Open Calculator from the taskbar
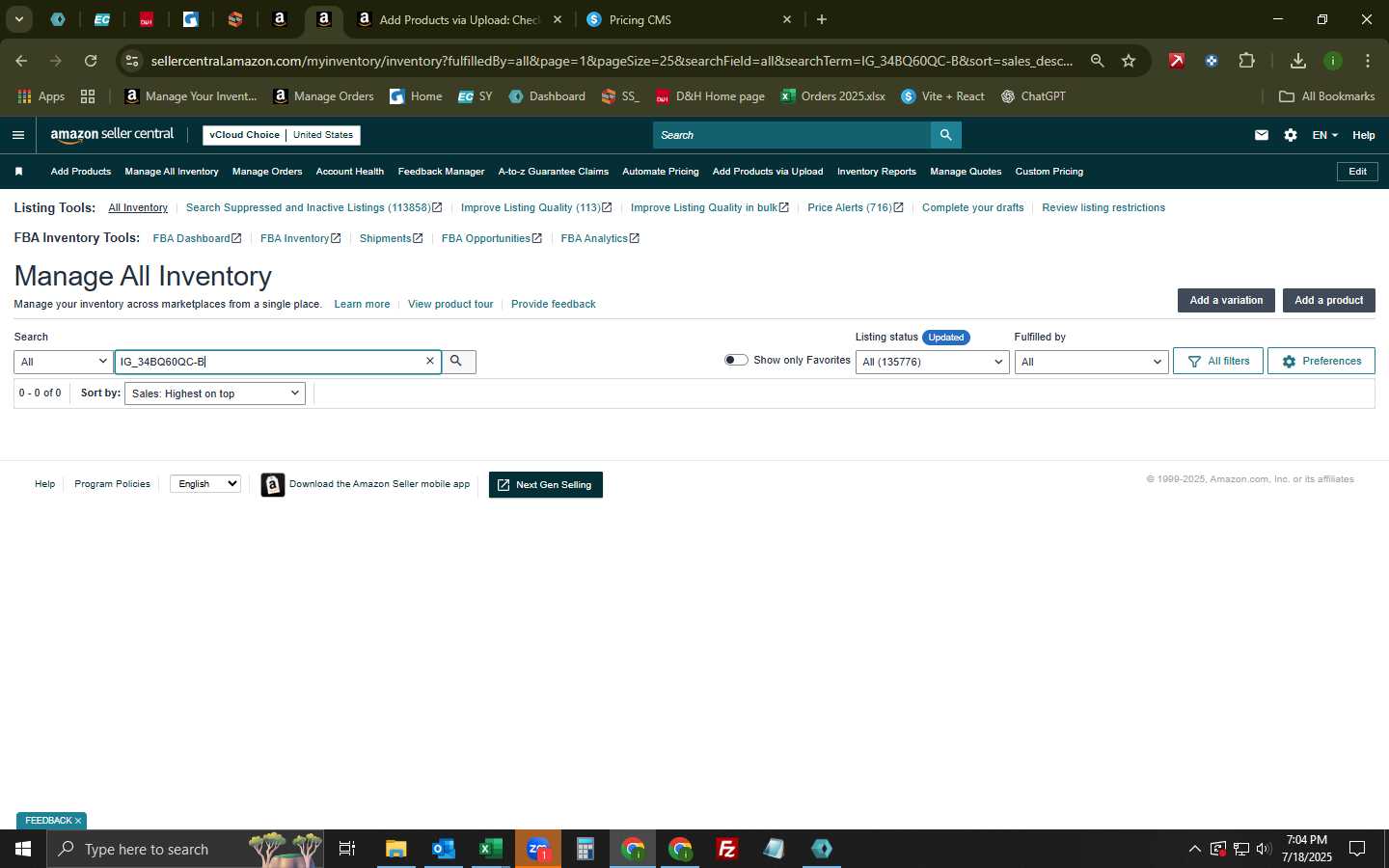 point(585,849)
